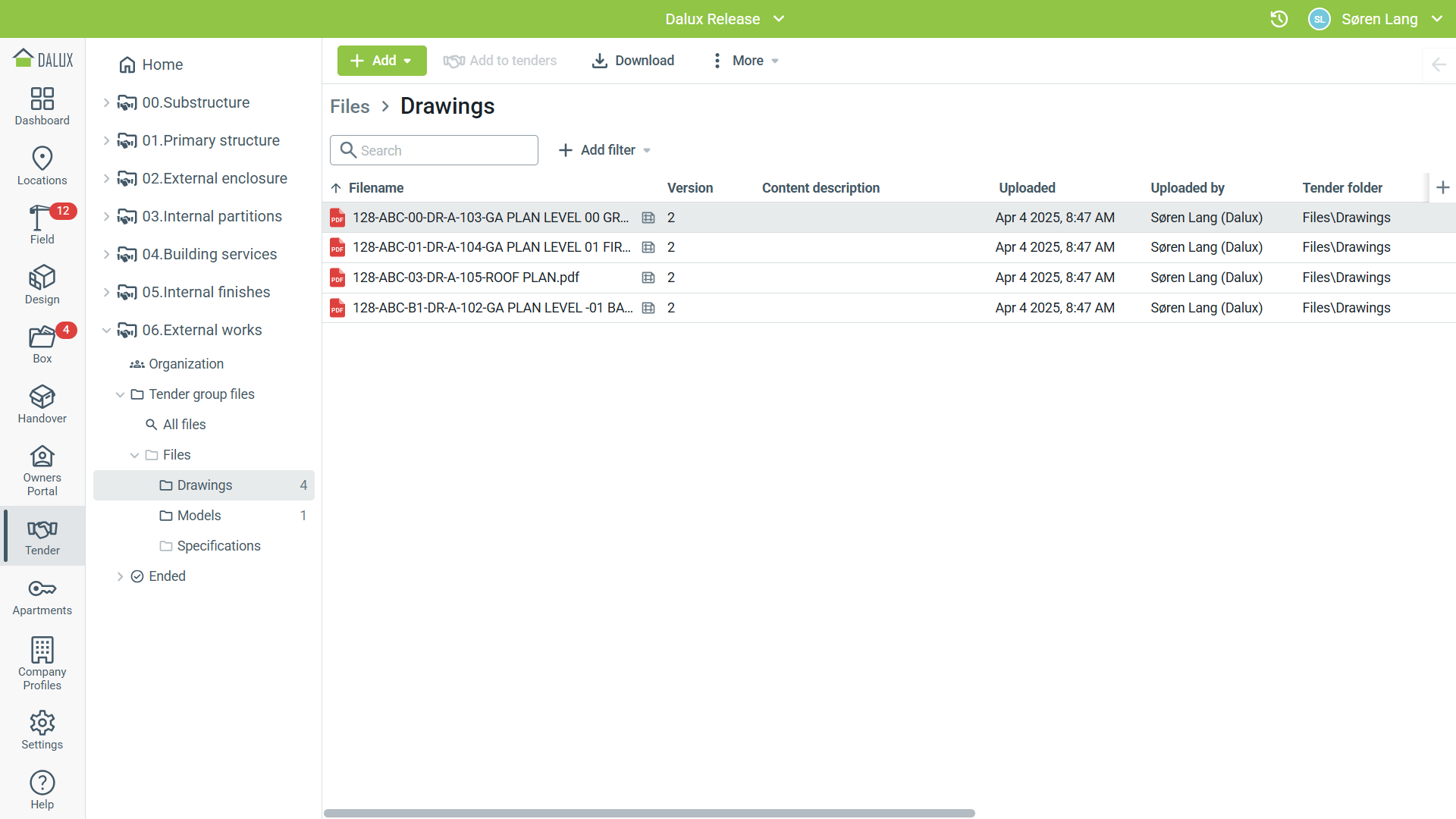The height and width of the screenshot is (819, 1456).
Task: Click the Dalux logo
Action: pos(43,59)
